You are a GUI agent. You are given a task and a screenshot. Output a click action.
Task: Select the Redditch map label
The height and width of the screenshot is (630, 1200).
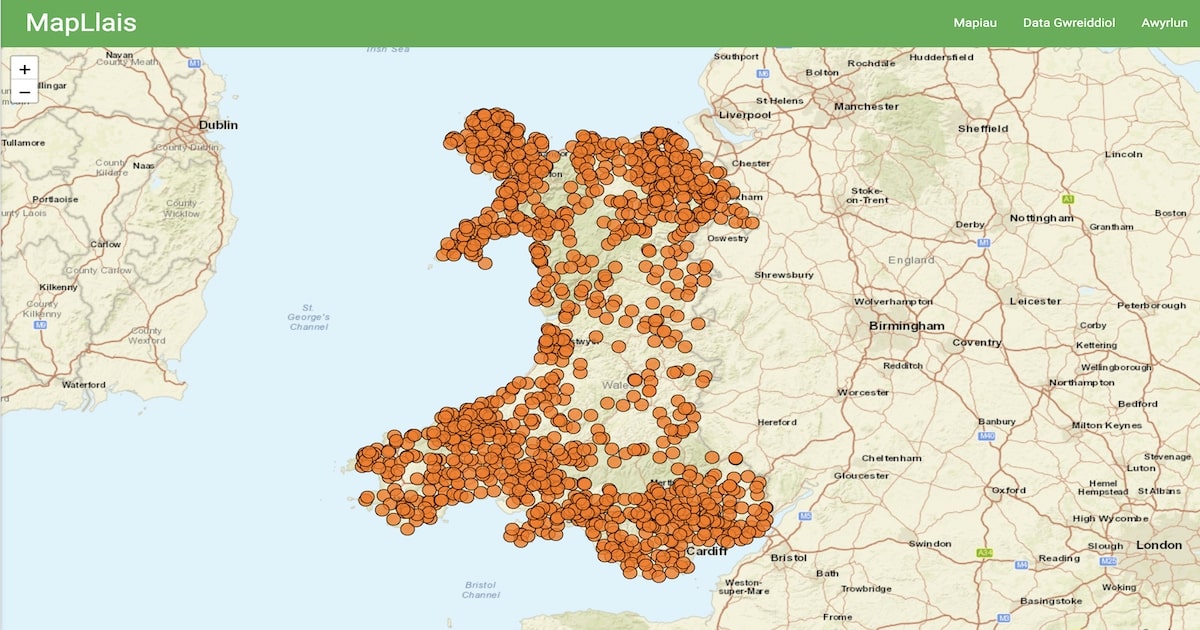903,366
